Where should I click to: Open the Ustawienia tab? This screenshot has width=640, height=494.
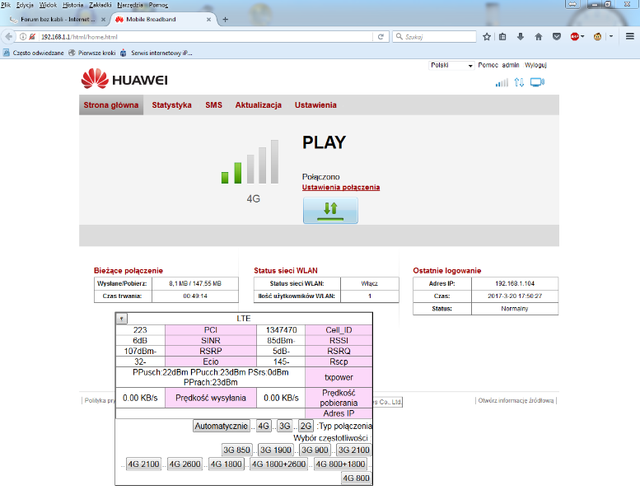tap(316, 105)
